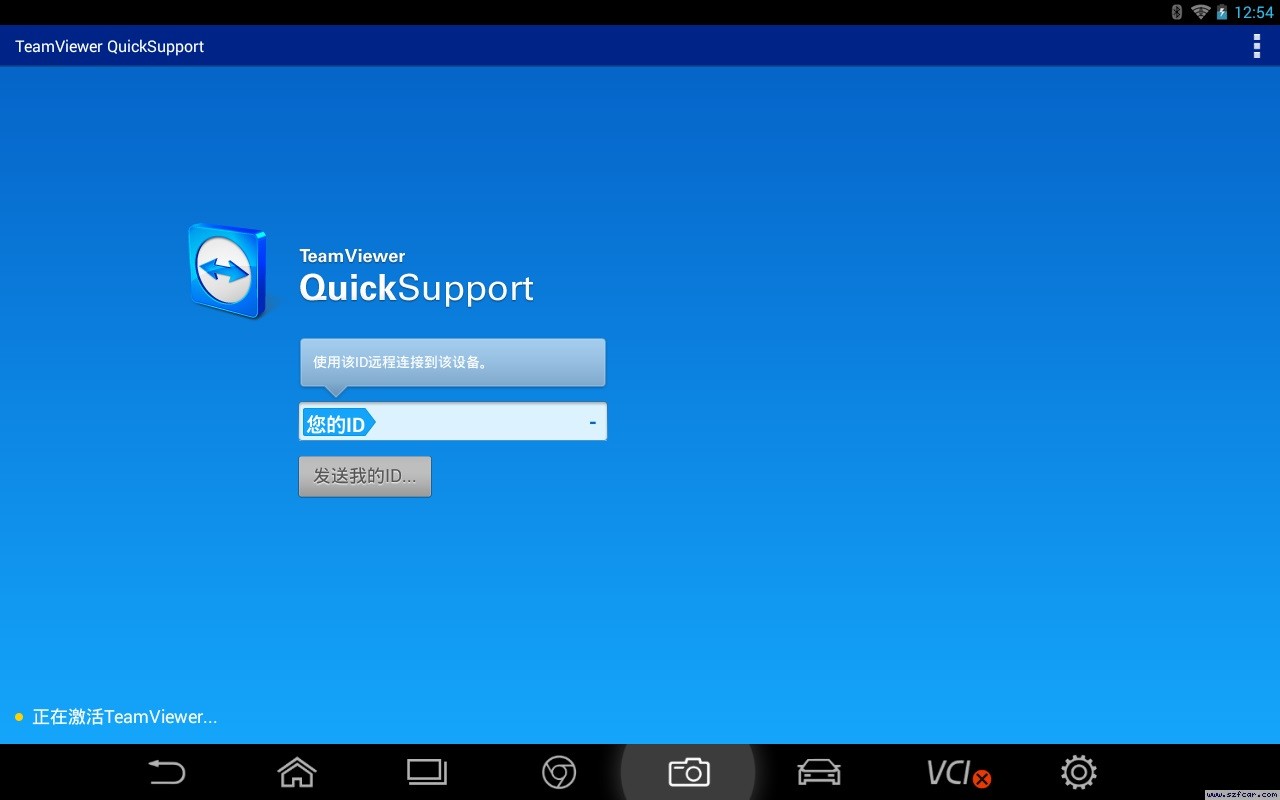This screenshot has width=1280, height=800.
Task: Tap the Home icon in navigation bar
Action: point(297,772)
